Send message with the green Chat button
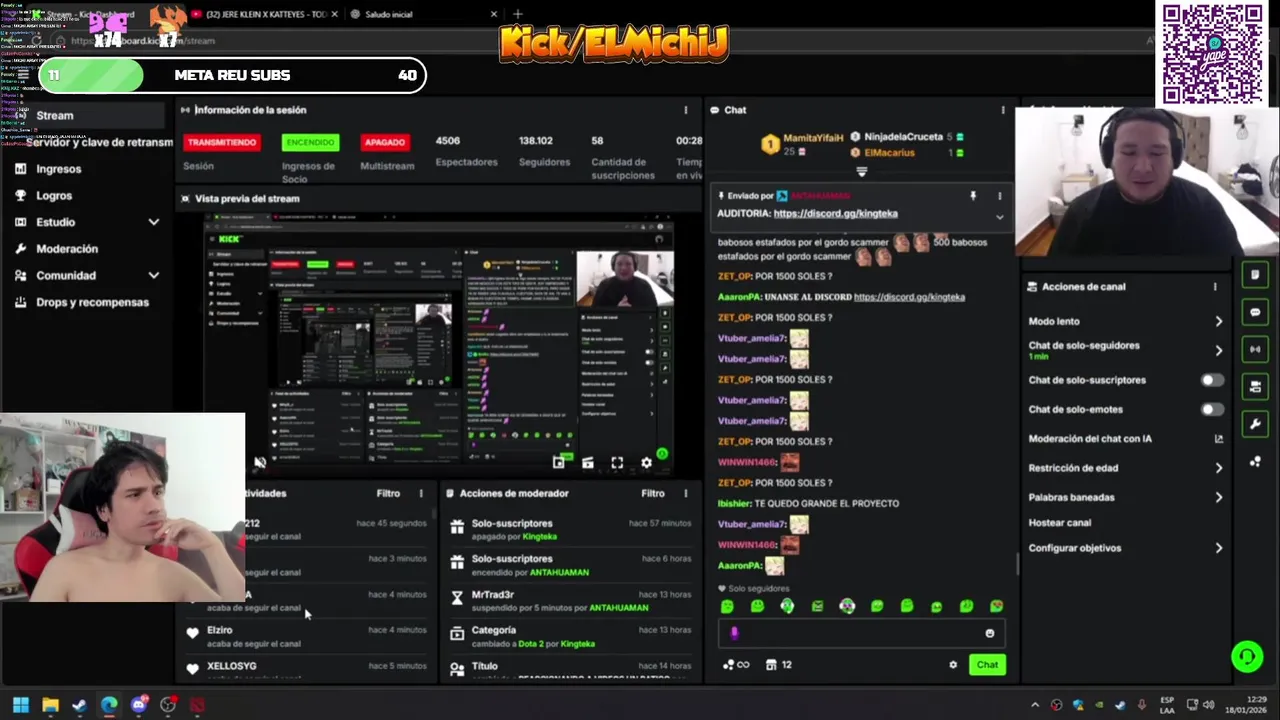This screenshot has height=720, width=1280. pyautogui.click(x=987, y=665)
